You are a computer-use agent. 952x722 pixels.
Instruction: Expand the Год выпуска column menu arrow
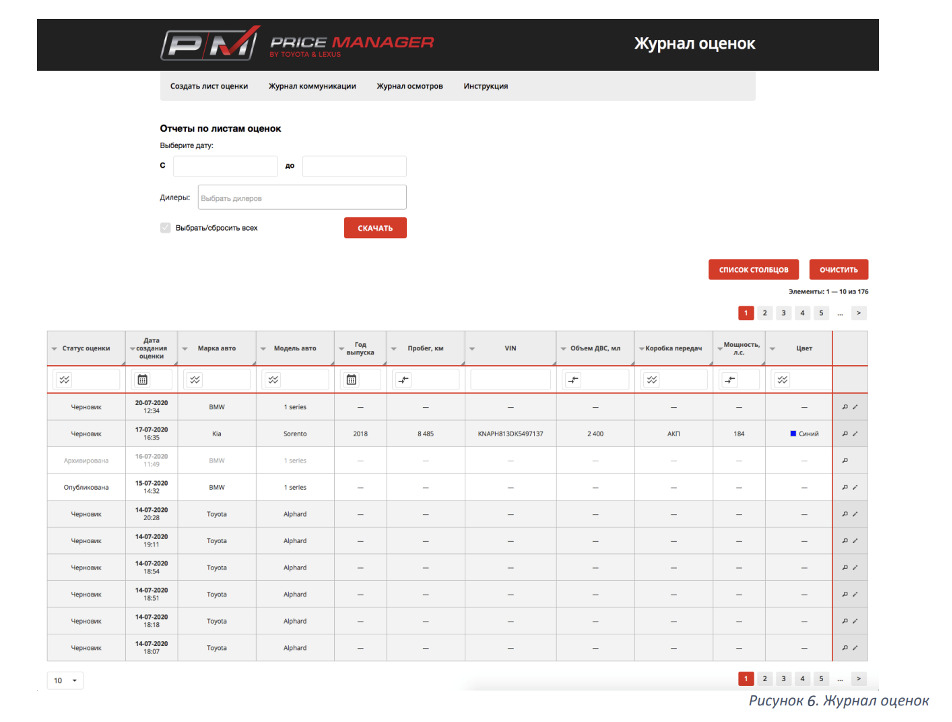341,349
